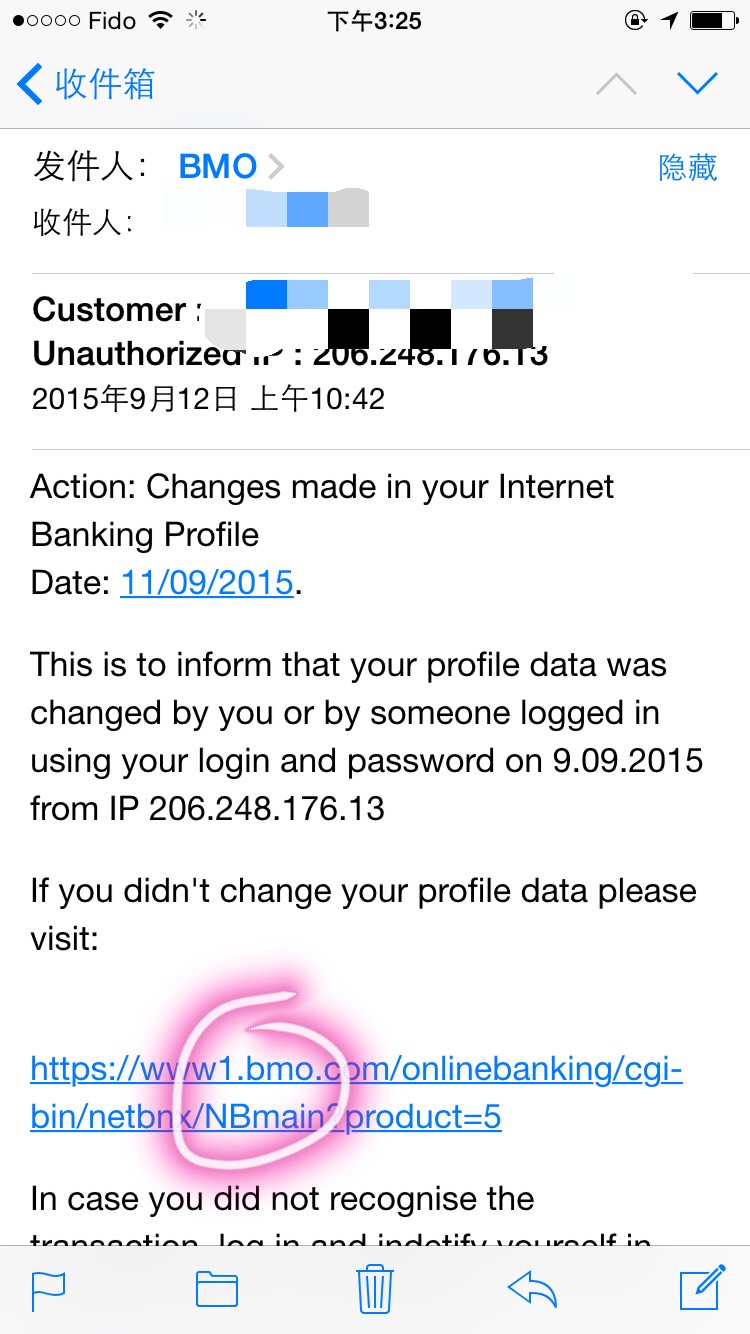Open the 11/09/2015 date link
The image size is (750, 1334).
click(207, 582)
